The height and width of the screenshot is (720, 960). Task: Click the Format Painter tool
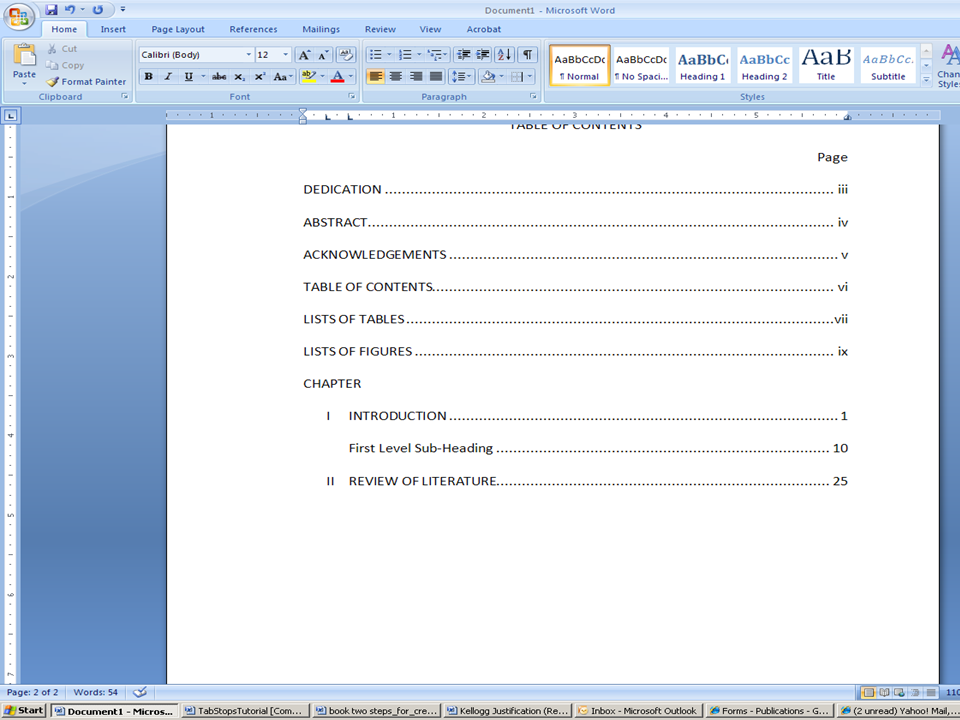pyautogui.click(x=86, y=81)
